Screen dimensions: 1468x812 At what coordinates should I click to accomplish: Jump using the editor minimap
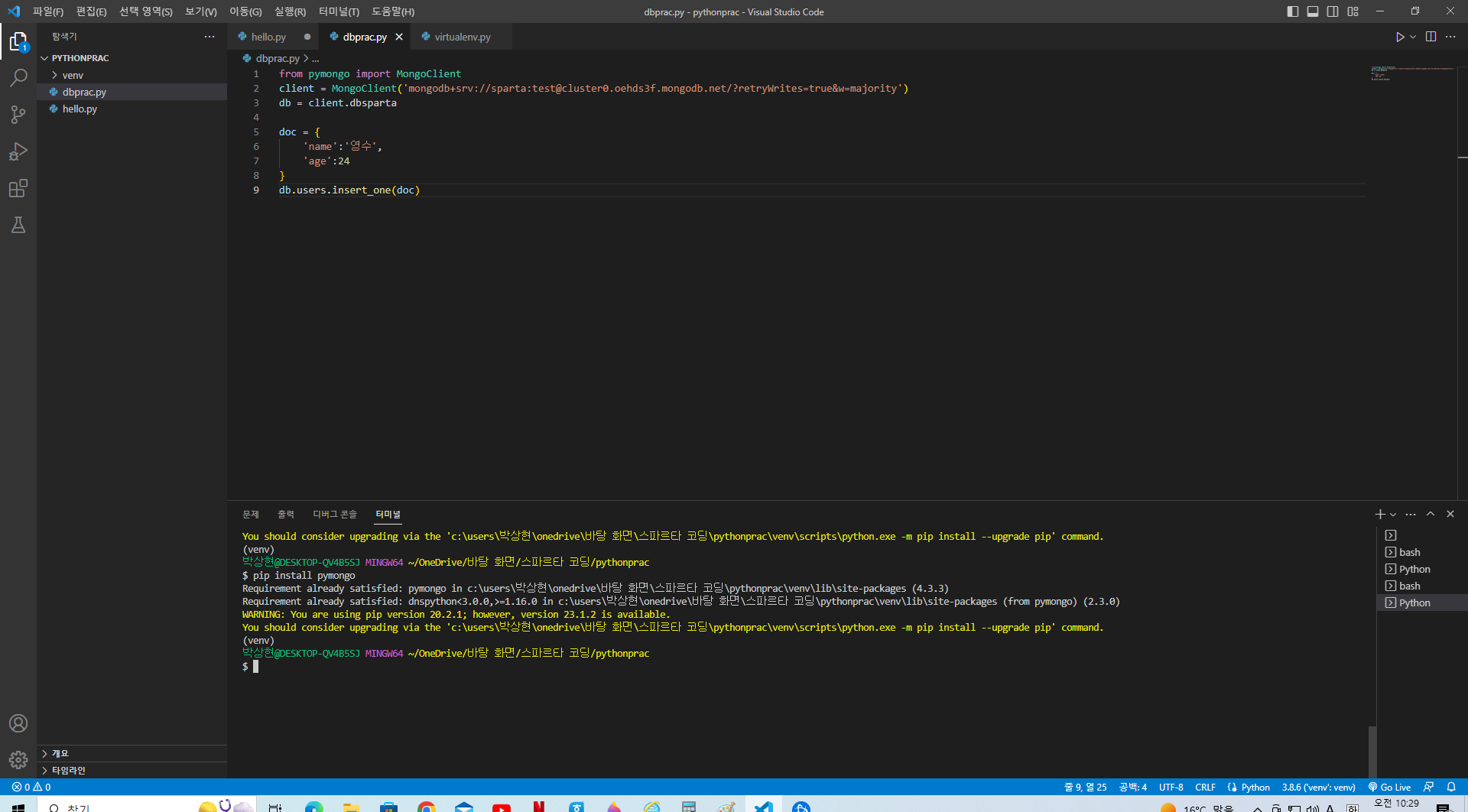click(x=1413, y=73)
